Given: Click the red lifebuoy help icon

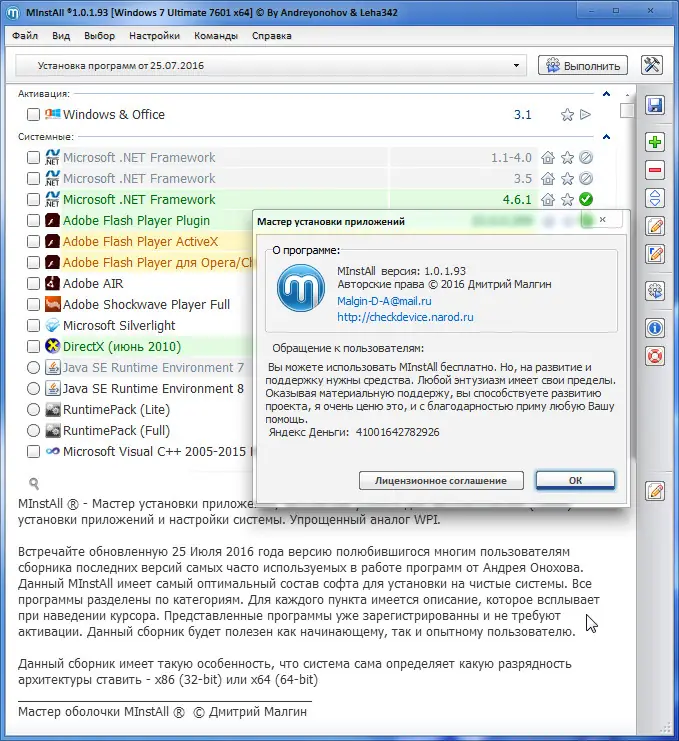Looking at the screenshot, I should click(x=655, y=356).
